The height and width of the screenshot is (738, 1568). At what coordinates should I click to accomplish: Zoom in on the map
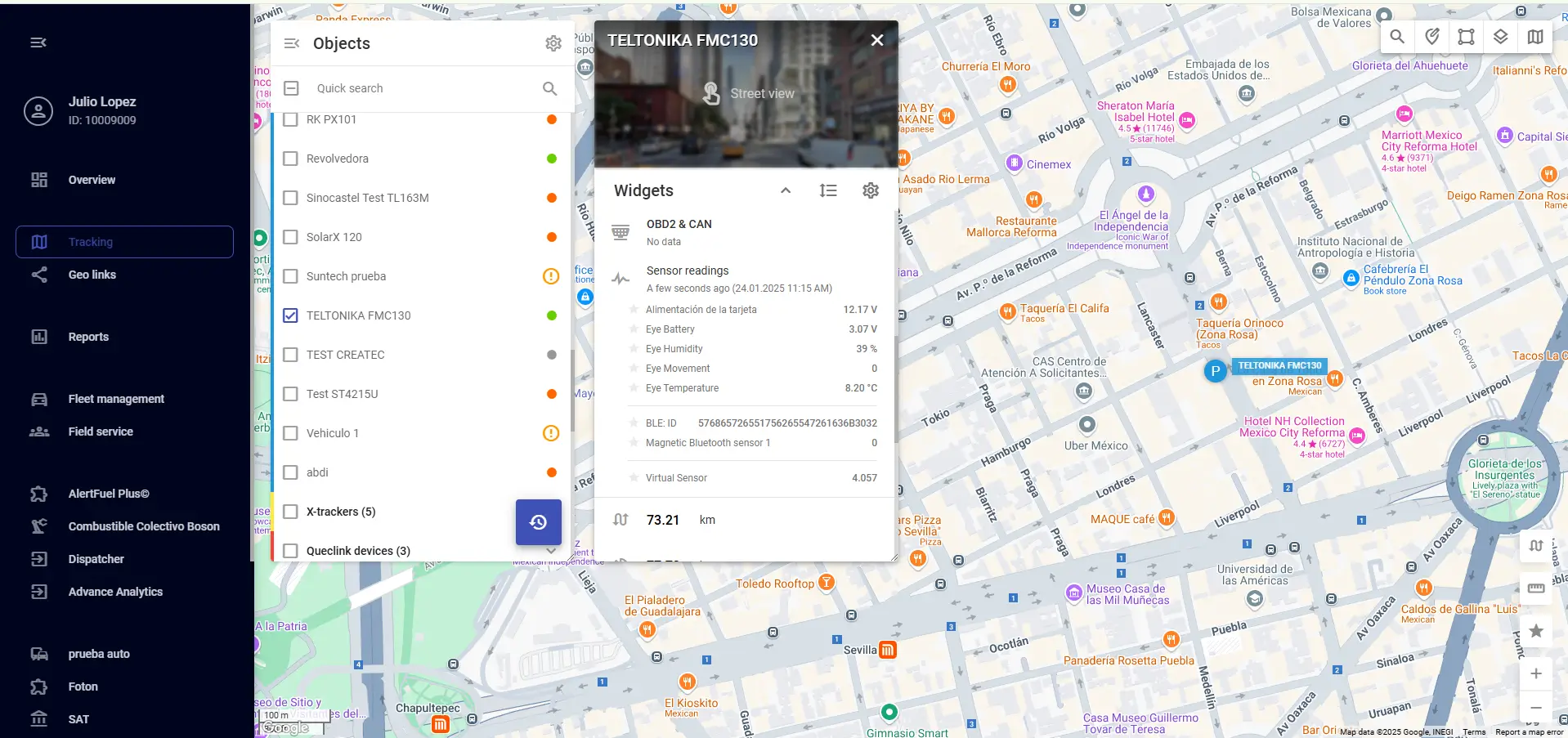tap(1536, 673)
